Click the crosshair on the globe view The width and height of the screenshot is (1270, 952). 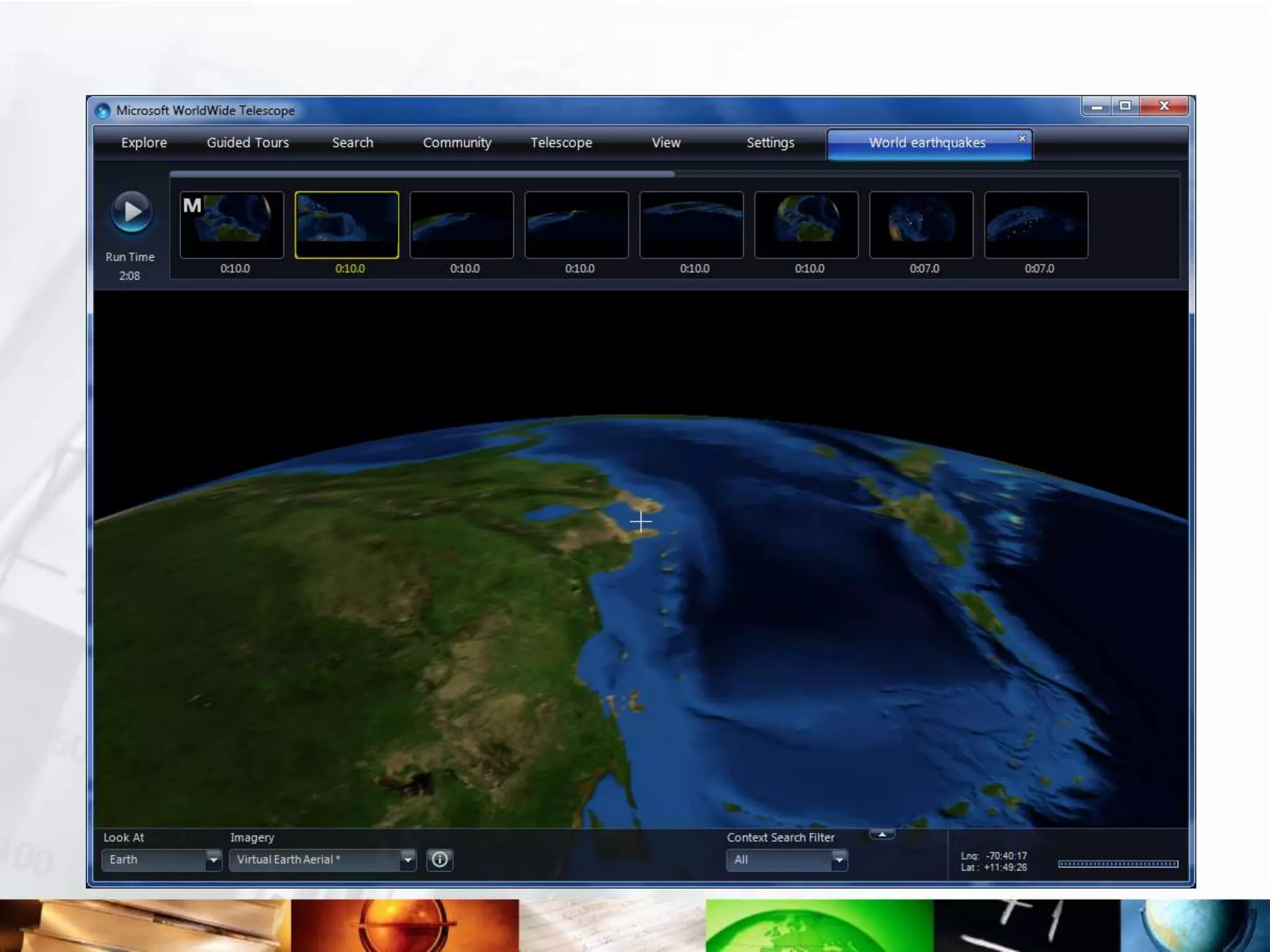click(641, 521)
